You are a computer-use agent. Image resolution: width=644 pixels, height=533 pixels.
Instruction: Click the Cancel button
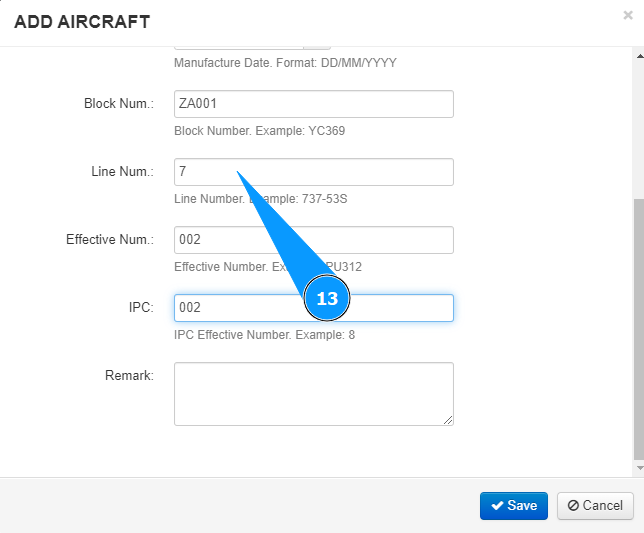(x=595, y=505)
